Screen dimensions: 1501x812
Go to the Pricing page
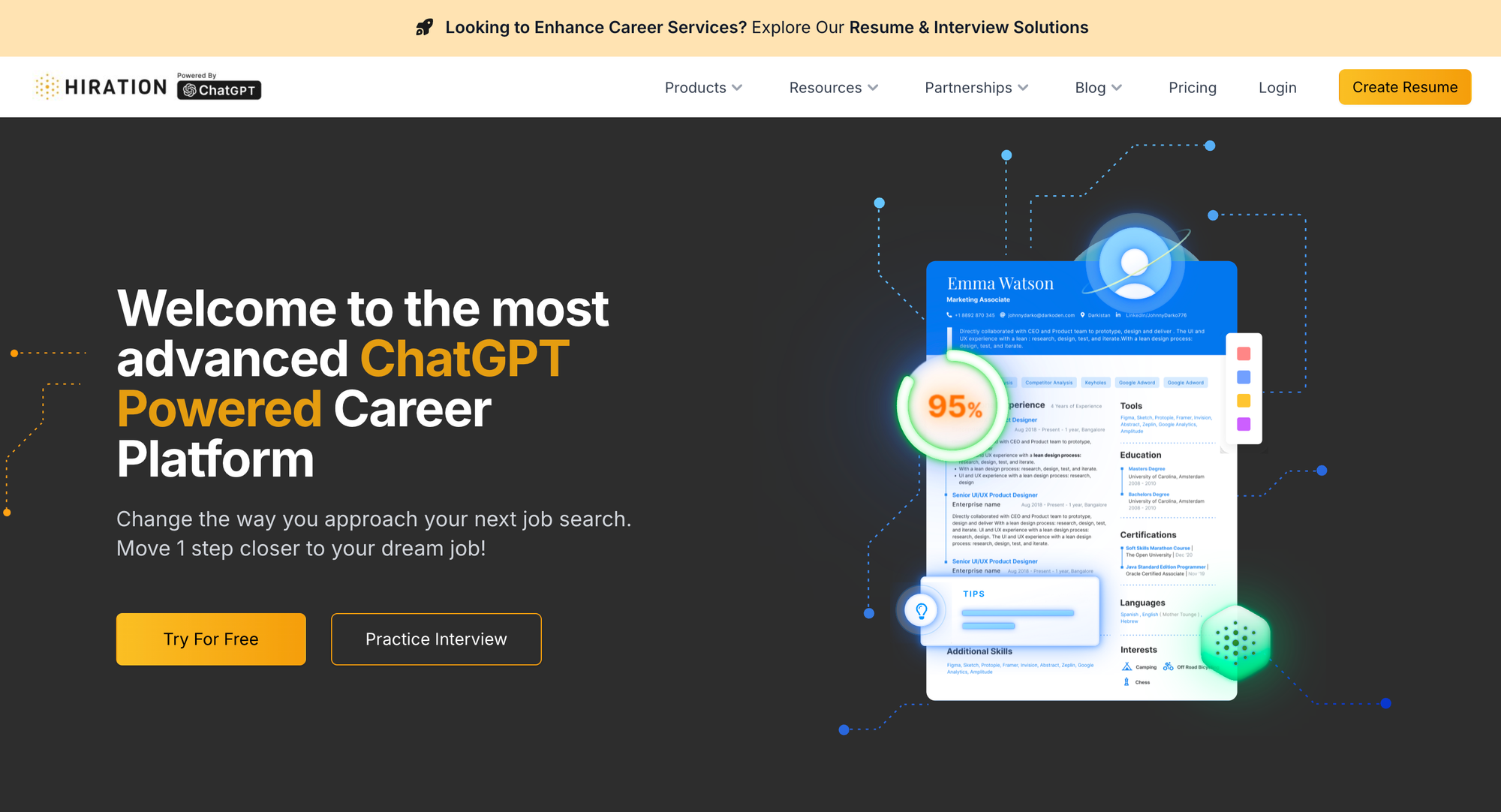1193,88
